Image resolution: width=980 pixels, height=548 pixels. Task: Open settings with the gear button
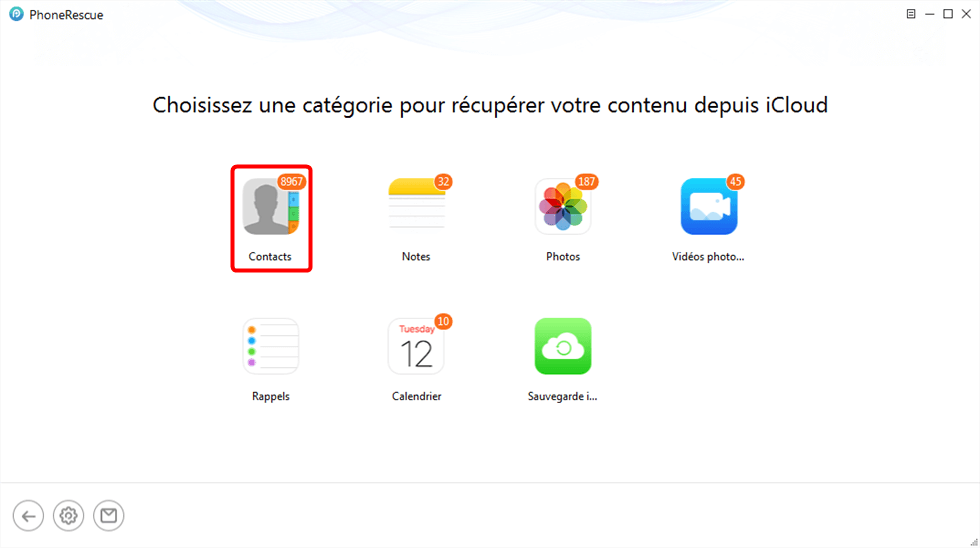pos(68,516)
